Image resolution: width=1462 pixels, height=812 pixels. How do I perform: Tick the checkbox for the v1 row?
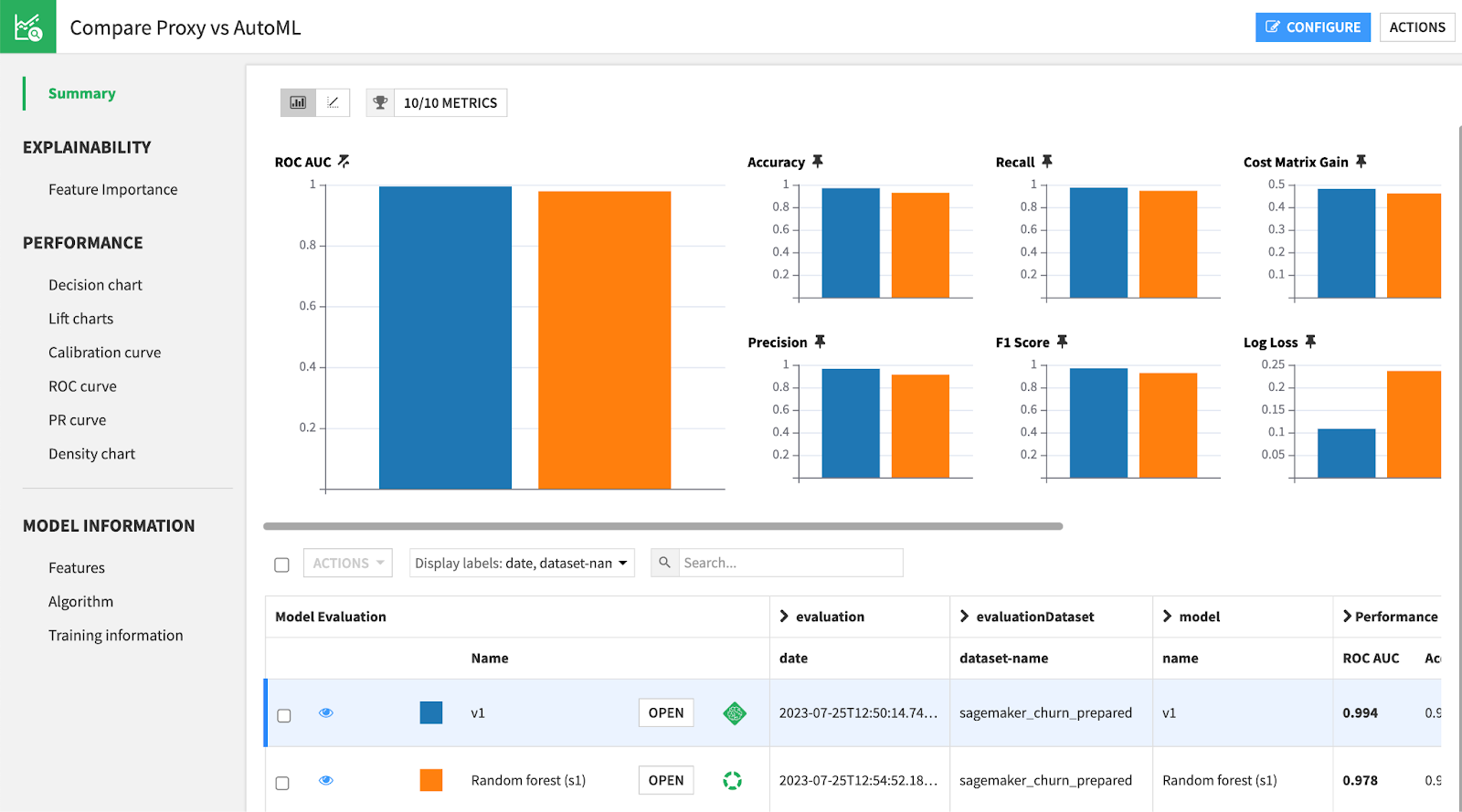tap(284, 715)
